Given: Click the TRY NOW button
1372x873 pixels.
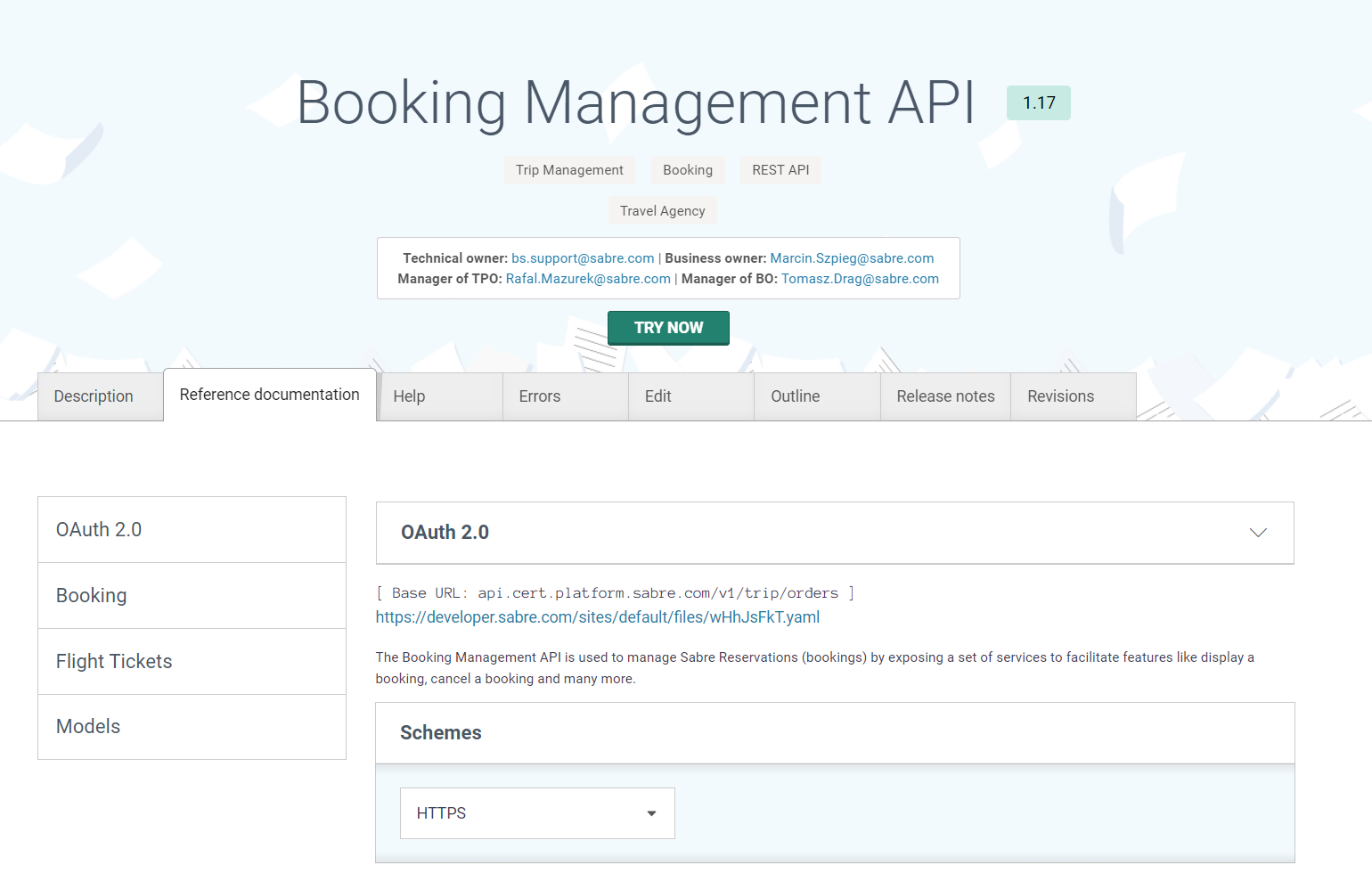Looking at the screenshot, I should (x=668, y=328).
